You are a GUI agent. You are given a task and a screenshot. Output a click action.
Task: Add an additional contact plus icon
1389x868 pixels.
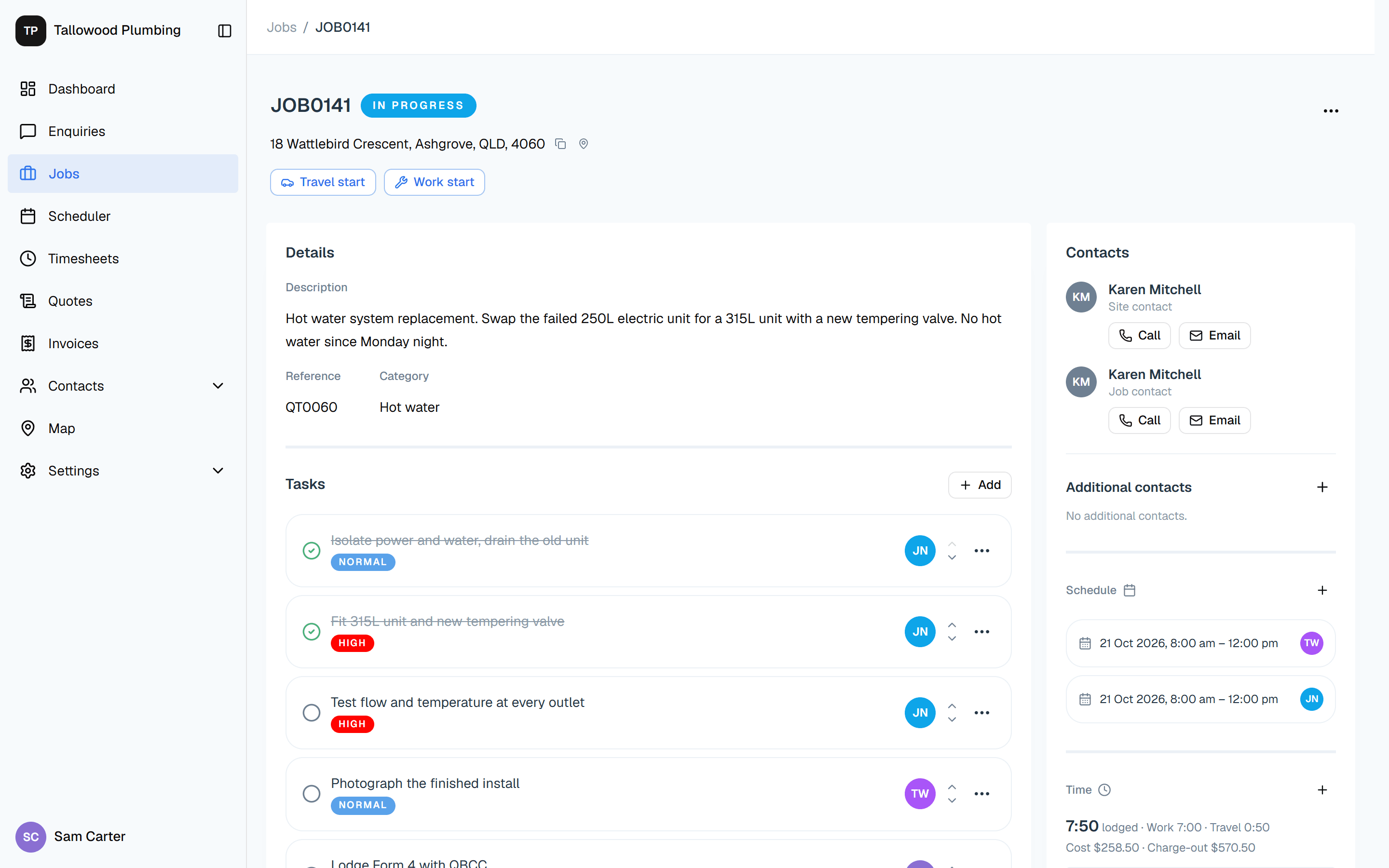tap(1322, 488)
